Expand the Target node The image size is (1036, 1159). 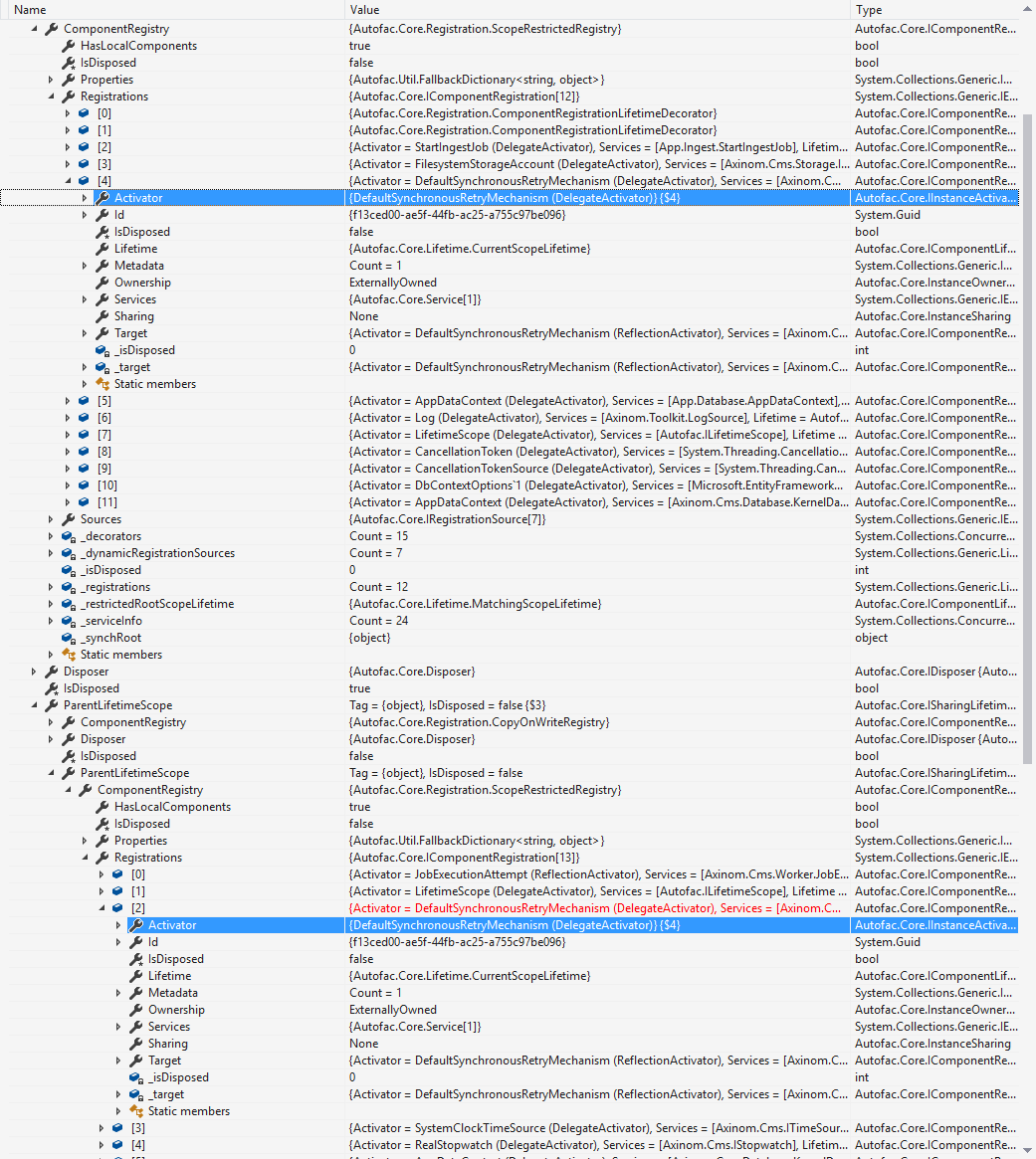click(x=86, y=332)
